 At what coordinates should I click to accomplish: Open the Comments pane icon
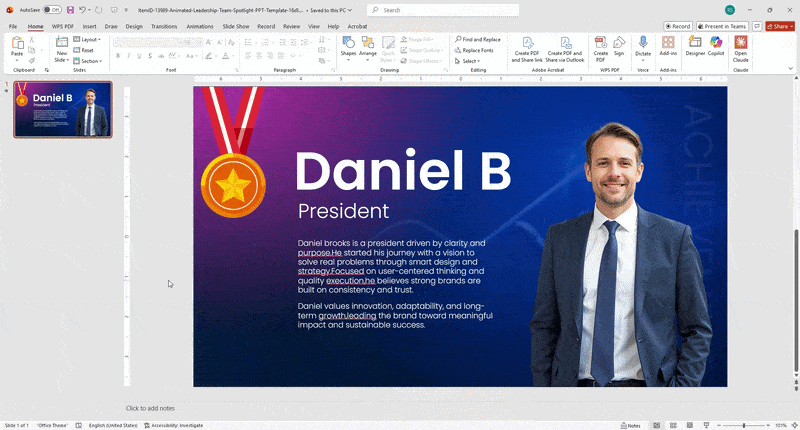757,26
